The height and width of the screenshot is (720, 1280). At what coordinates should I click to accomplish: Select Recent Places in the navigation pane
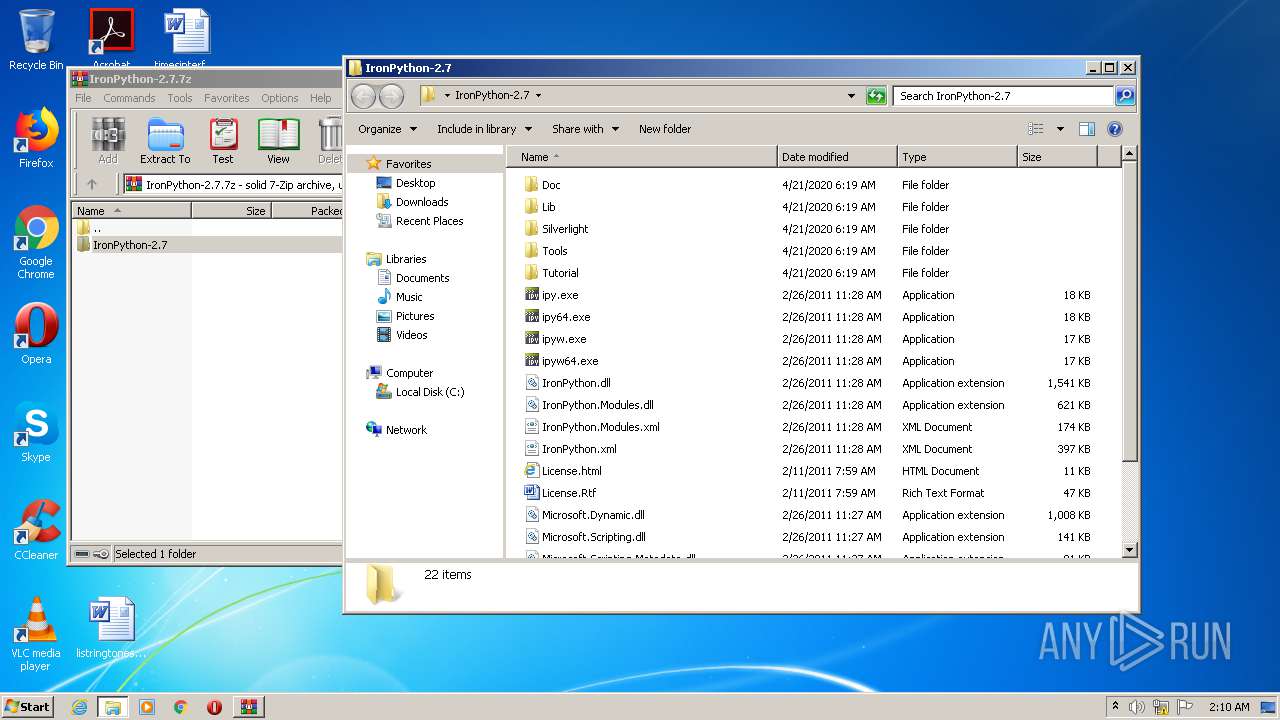click(x=429, y=221)
